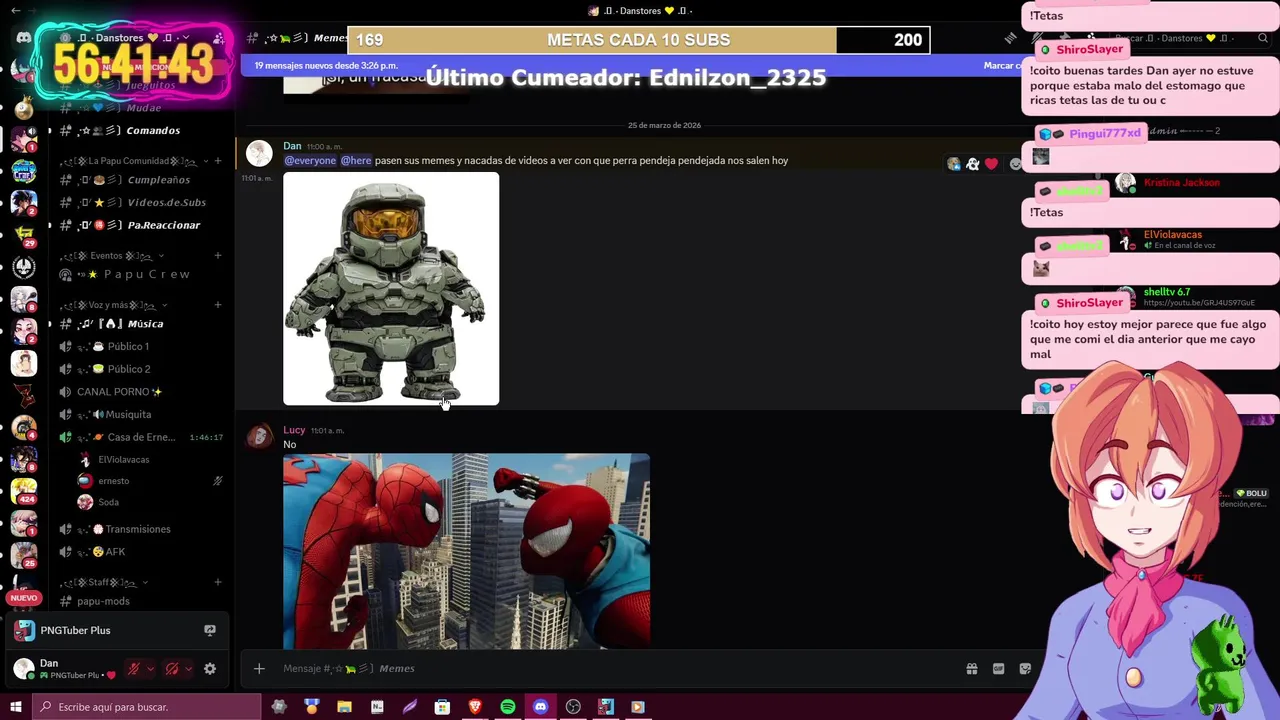
Task: Click the Windows taskbar search box
Action: 146,707
